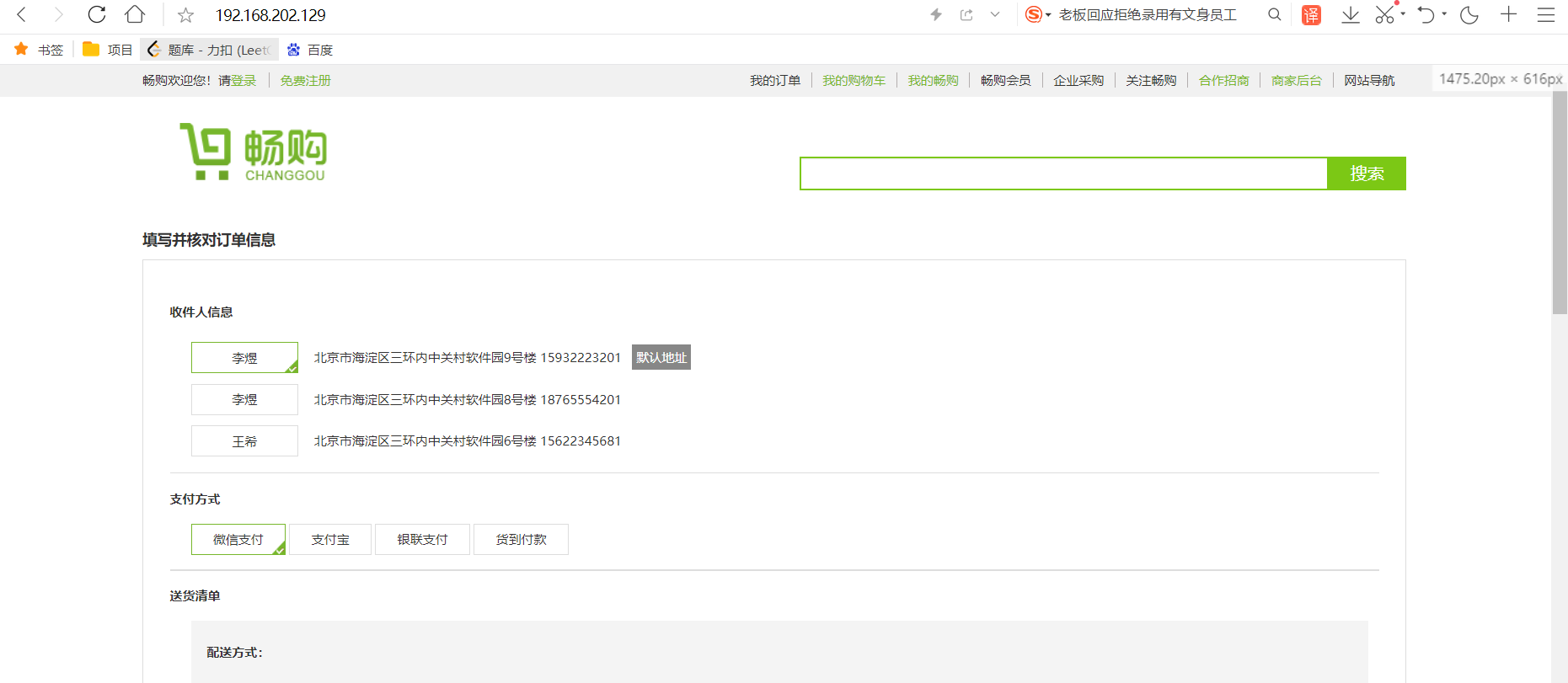Click the 配送方式 label

235,653
